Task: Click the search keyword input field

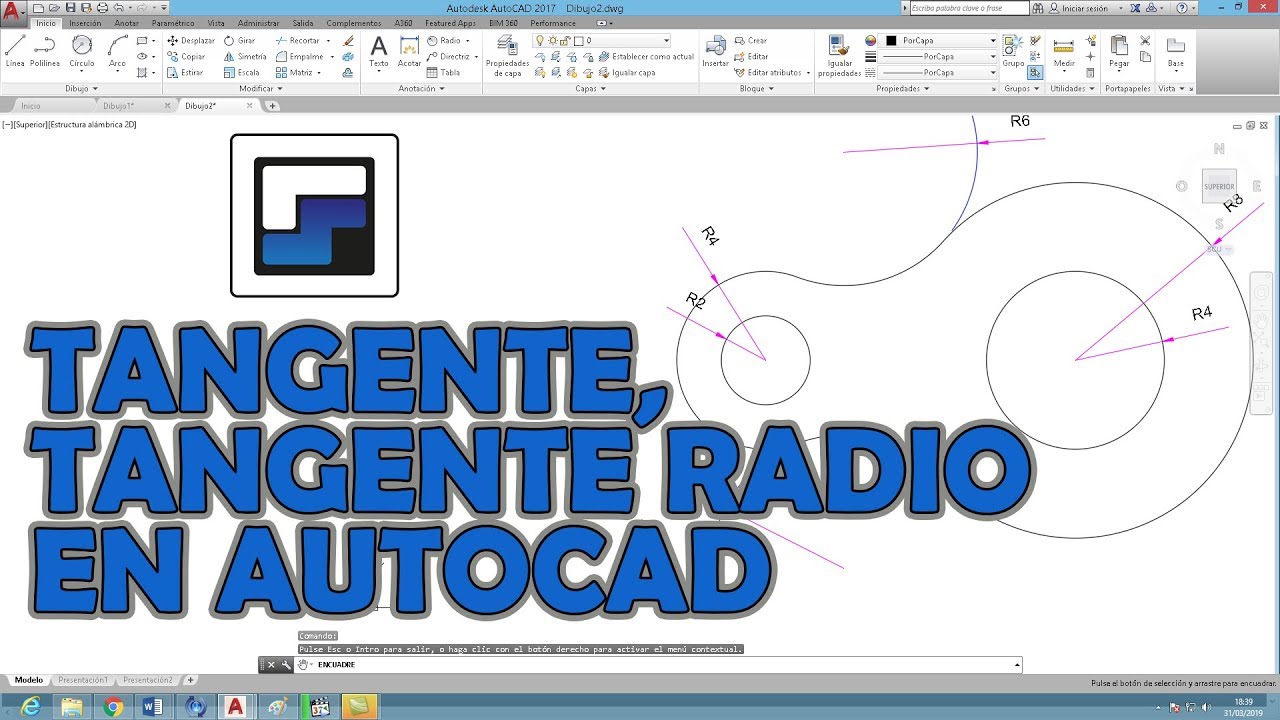Action: click(x=969, y=8)
